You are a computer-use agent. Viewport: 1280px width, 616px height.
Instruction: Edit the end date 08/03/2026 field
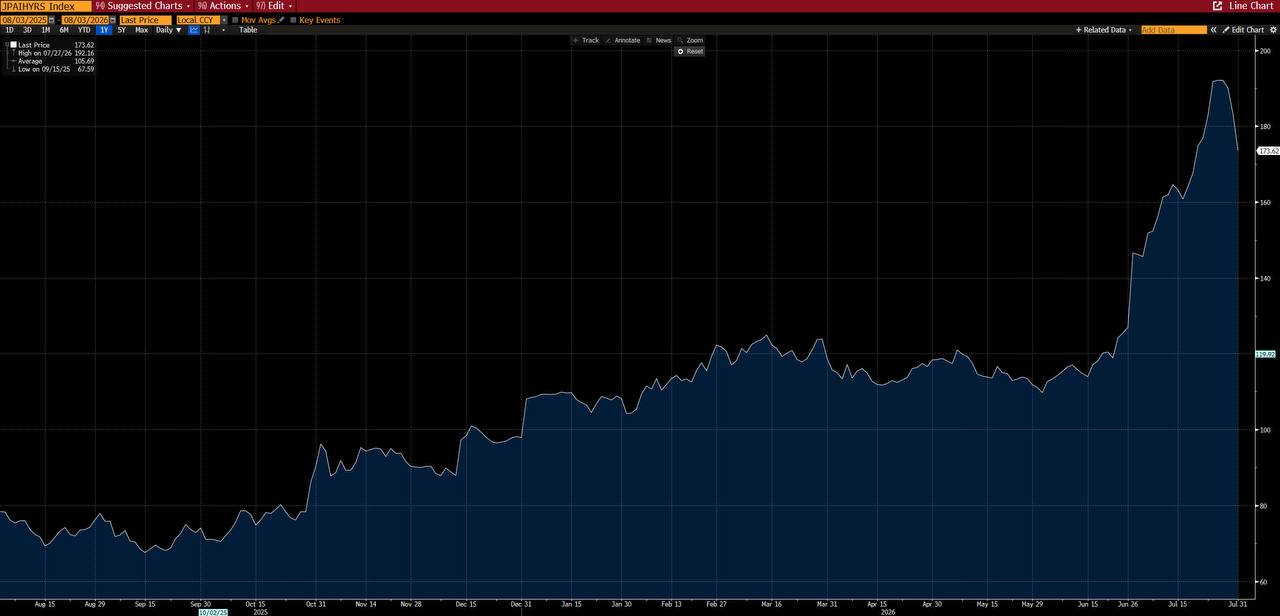[85, 20]
